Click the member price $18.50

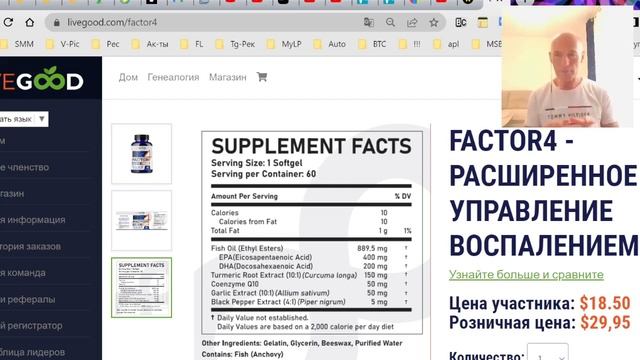click(x=605, y=303)
